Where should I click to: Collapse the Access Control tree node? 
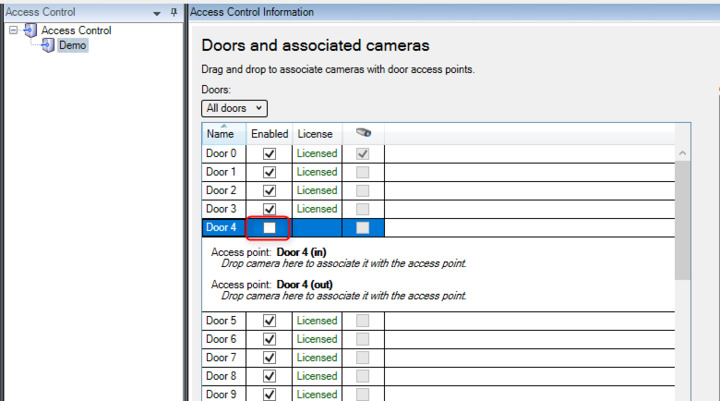[x=12, y=31]
